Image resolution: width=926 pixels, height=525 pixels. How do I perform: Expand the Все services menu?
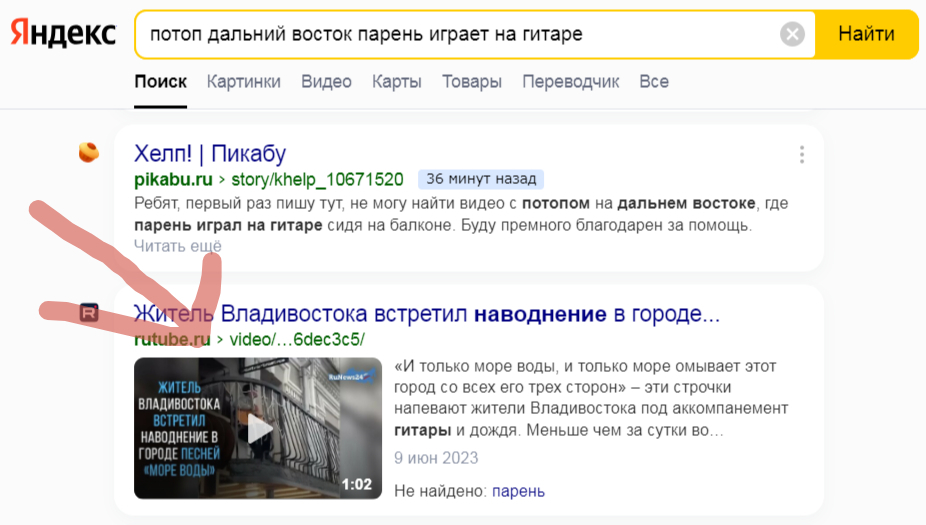coord(654,81)
